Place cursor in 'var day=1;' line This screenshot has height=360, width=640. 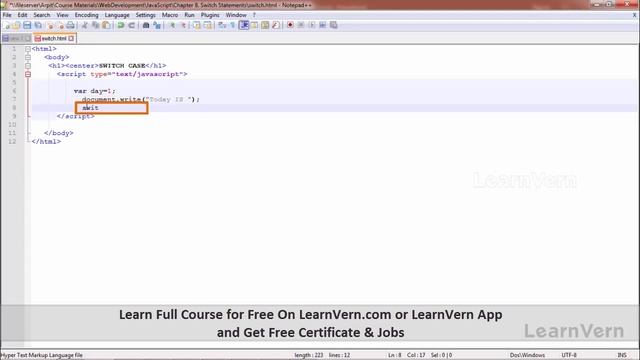(95, 91)
